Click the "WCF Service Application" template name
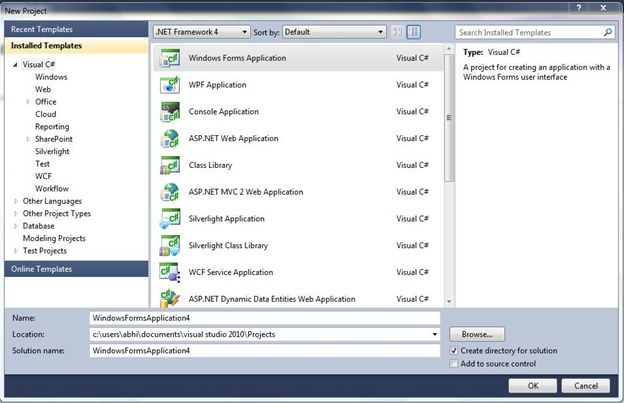Viewport: 624px width, 403px height. [231, 272]
